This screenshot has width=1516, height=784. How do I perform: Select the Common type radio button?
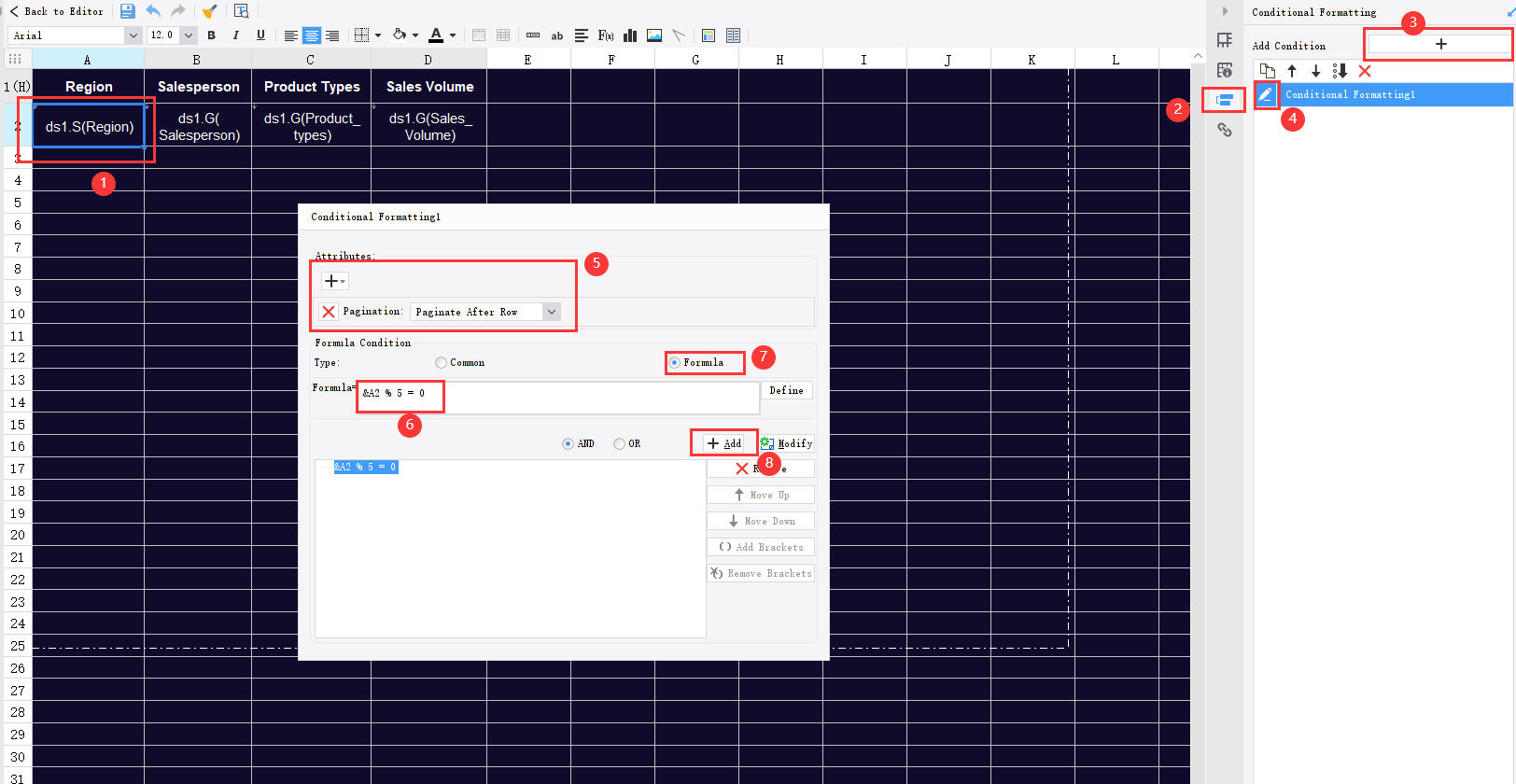pos(441,363)
